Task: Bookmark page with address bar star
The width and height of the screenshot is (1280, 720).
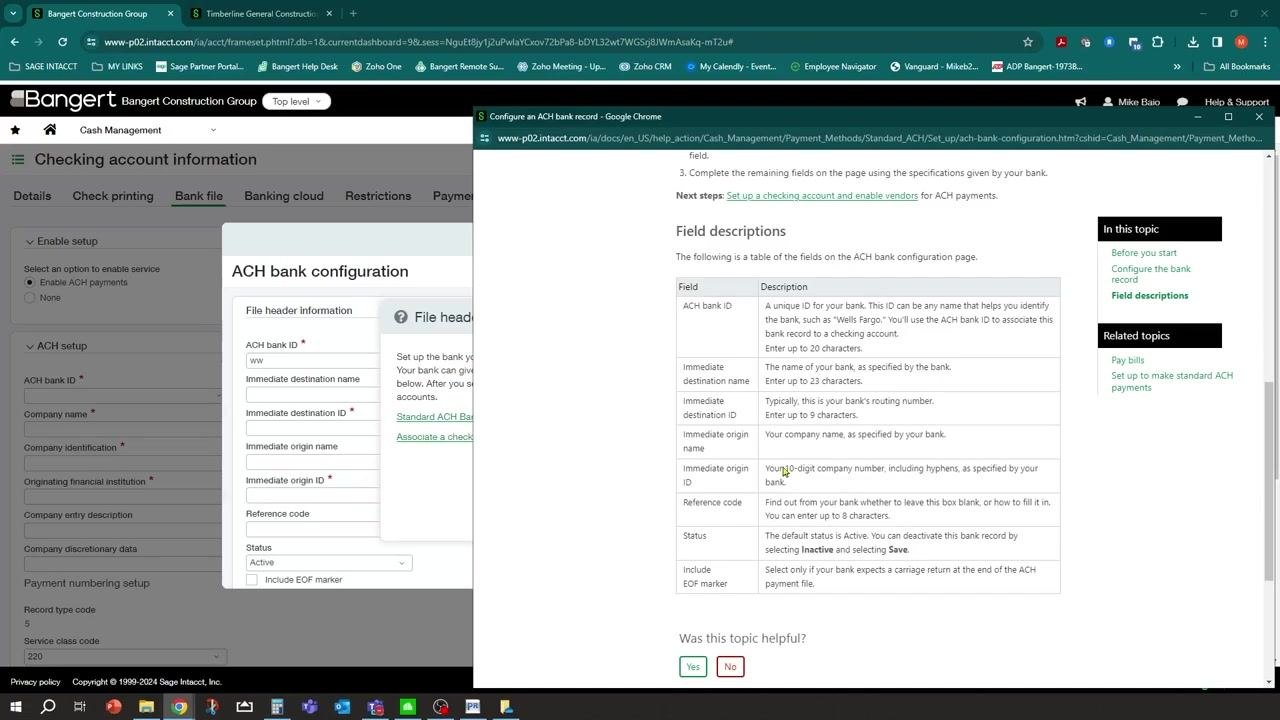Action: [1027, 42]
